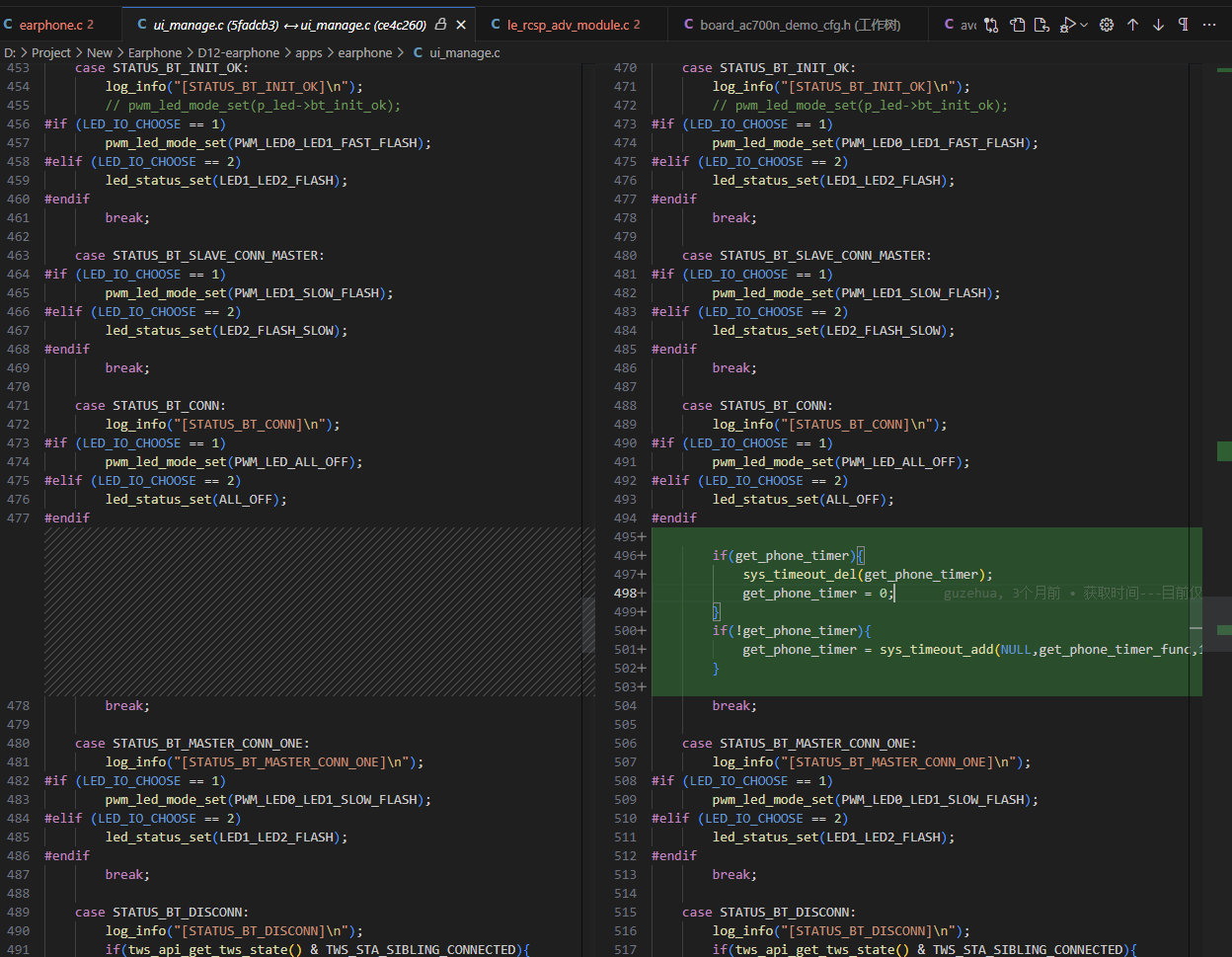Screen dimensions: 1232x957
Task: Click the swap left and right sides icon
Action: click(1017, 25)
